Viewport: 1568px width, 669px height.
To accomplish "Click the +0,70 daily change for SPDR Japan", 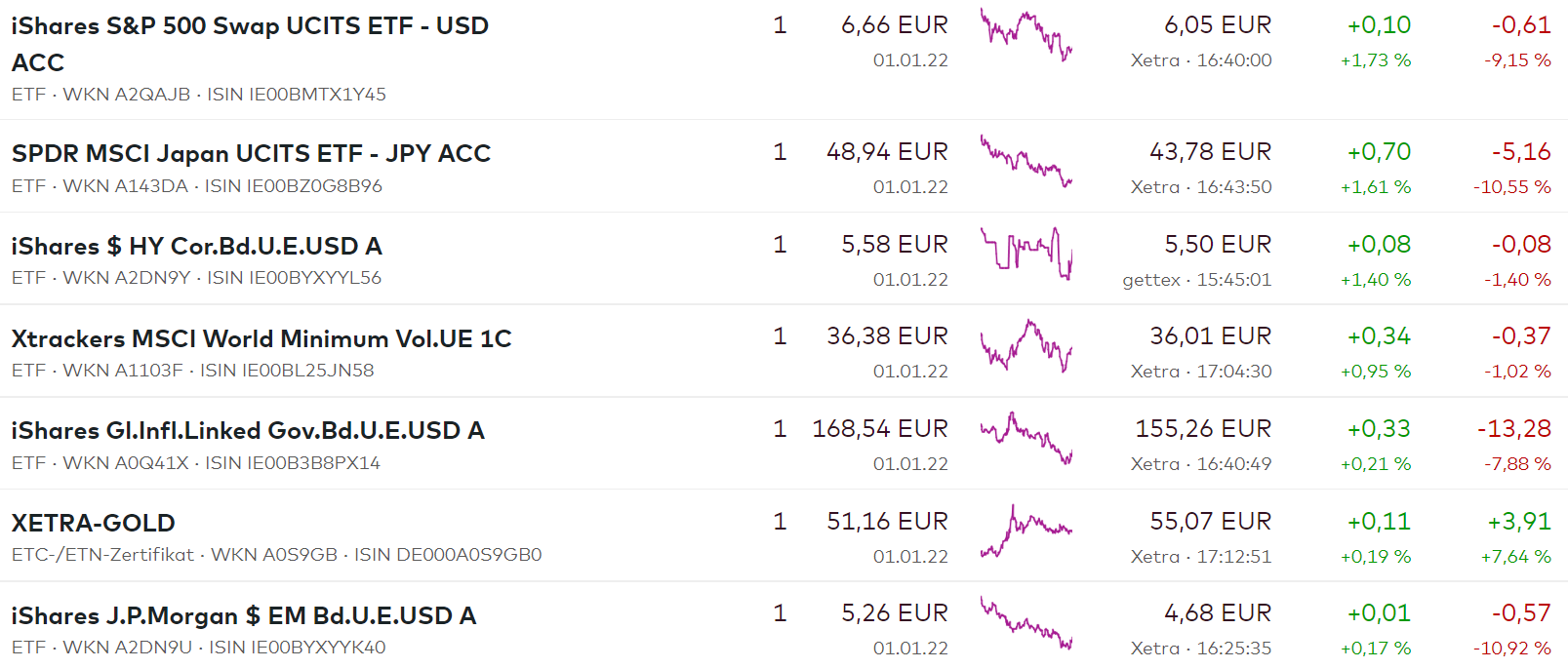I will click(x=1378, y=152).
